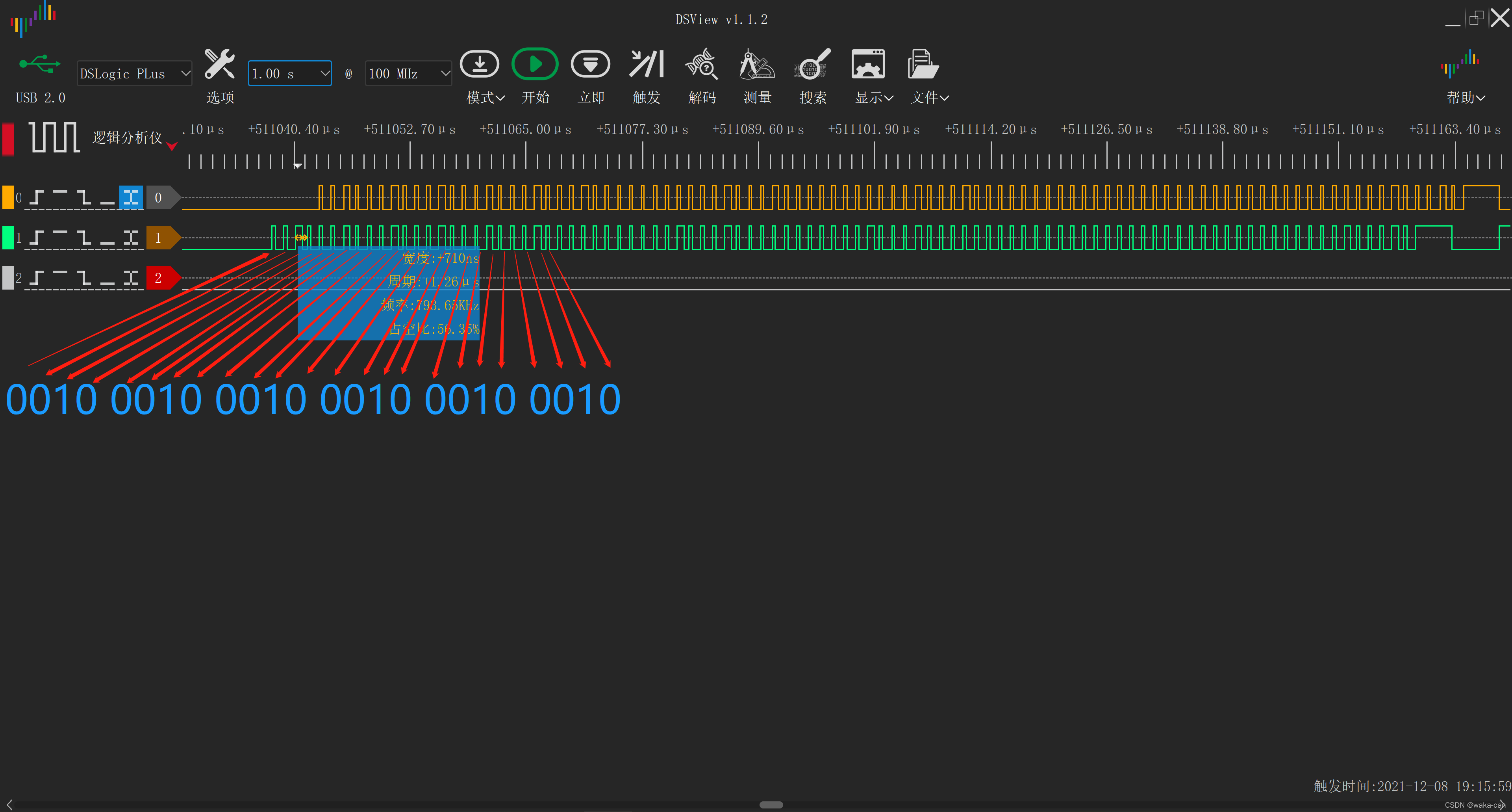Click the 逻辑分析仪 logic analyzer label
The image size is (1512, 812).
point(127,138)
